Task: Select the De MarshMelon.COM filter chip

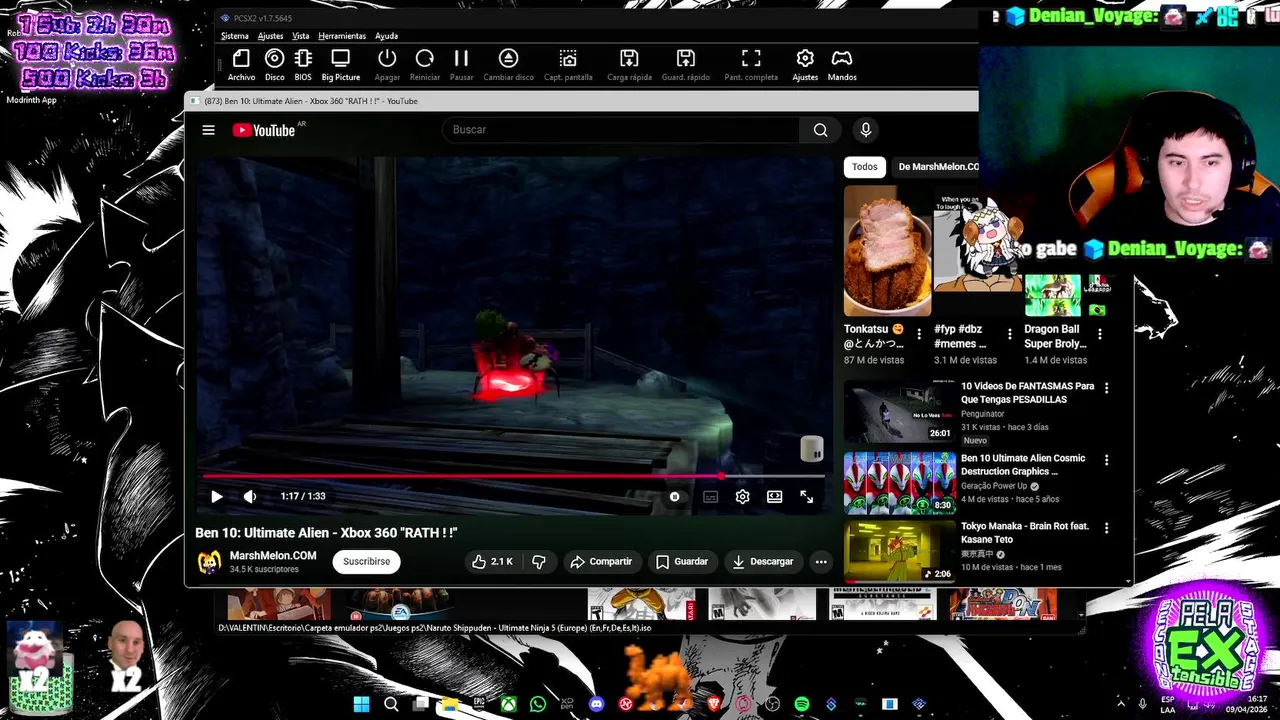Action: coord(936,167)
